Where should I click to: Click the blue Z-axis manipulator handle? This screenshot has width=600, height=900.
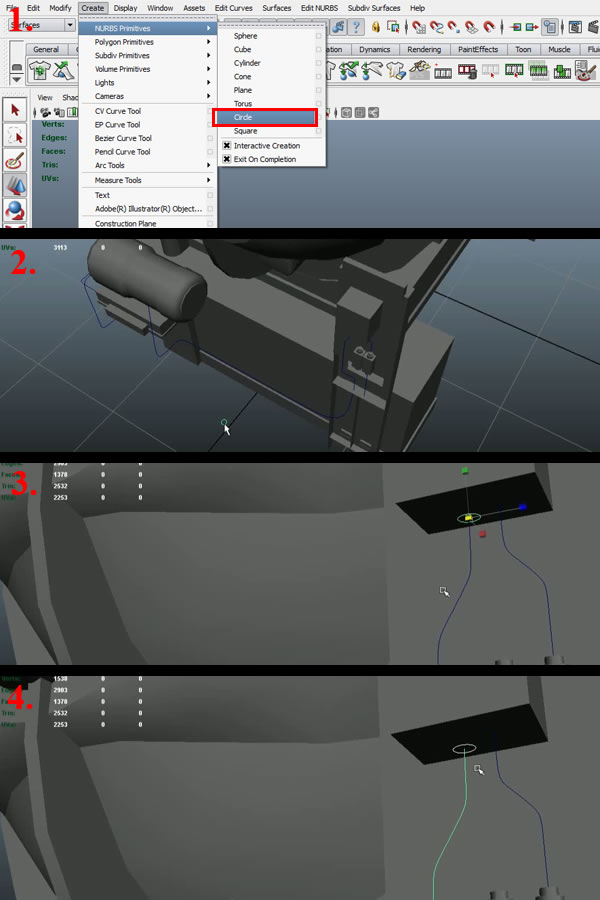[522, 507]
